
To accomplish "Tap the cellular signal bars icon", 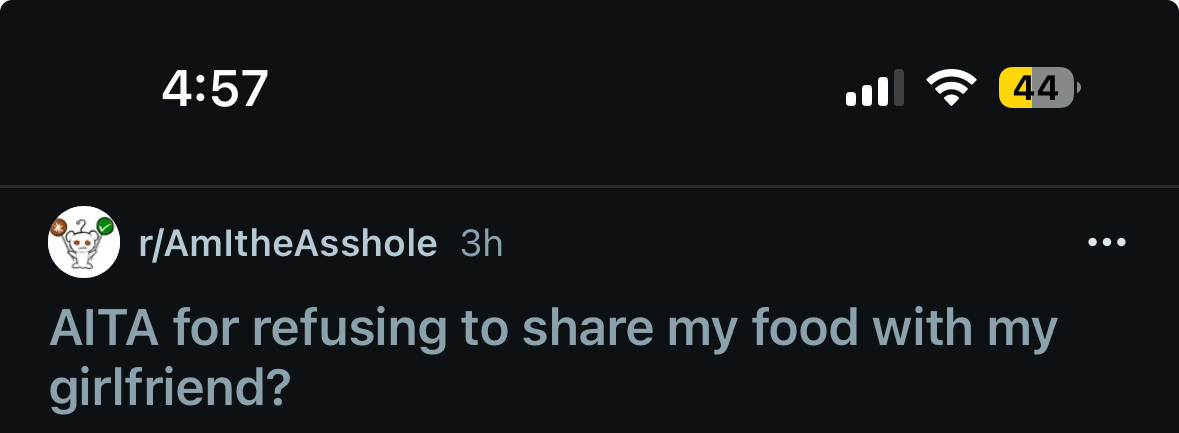I will (875, 88).
